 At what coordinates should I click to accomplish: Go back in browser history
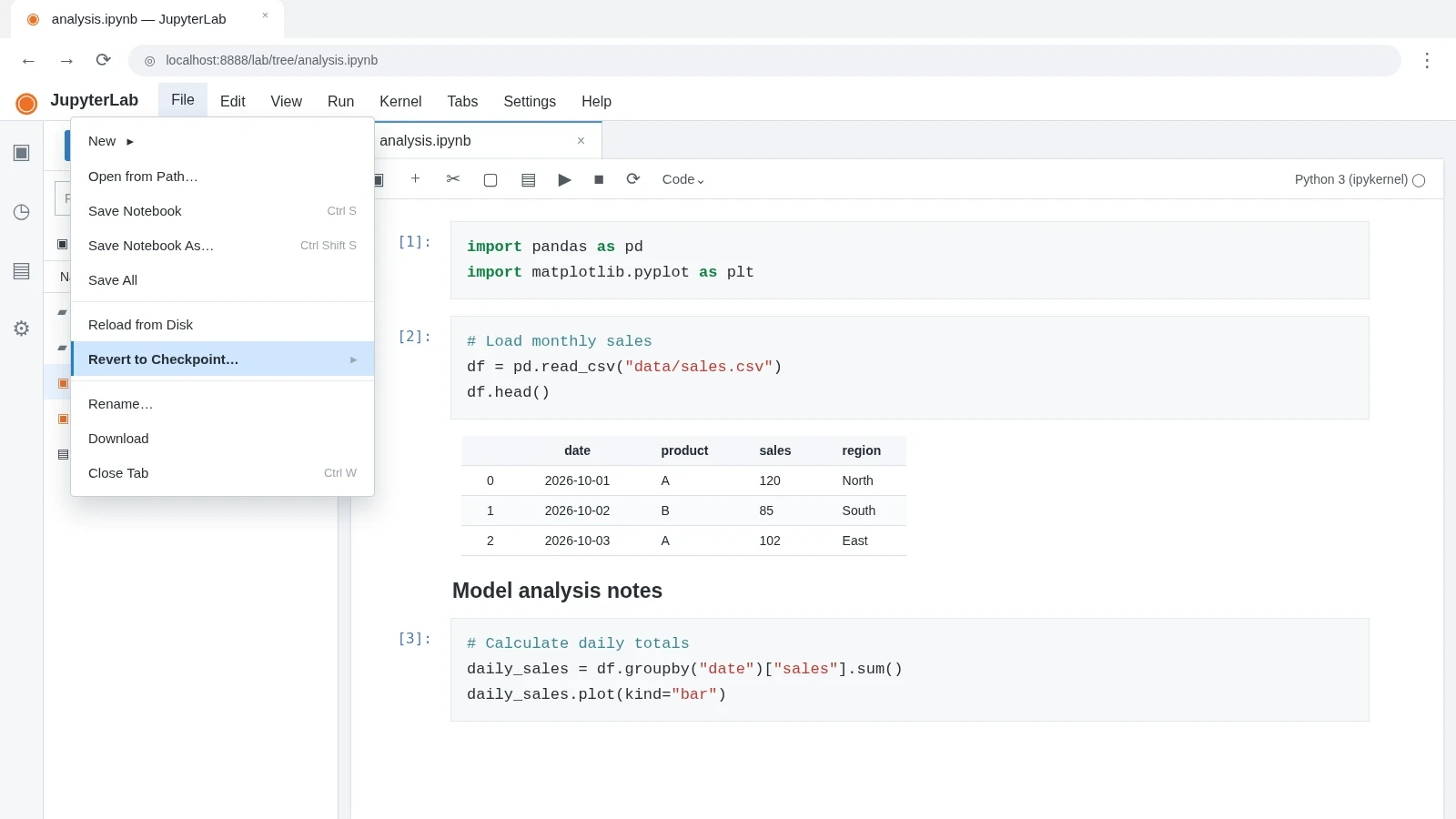(x=28, y=60)
